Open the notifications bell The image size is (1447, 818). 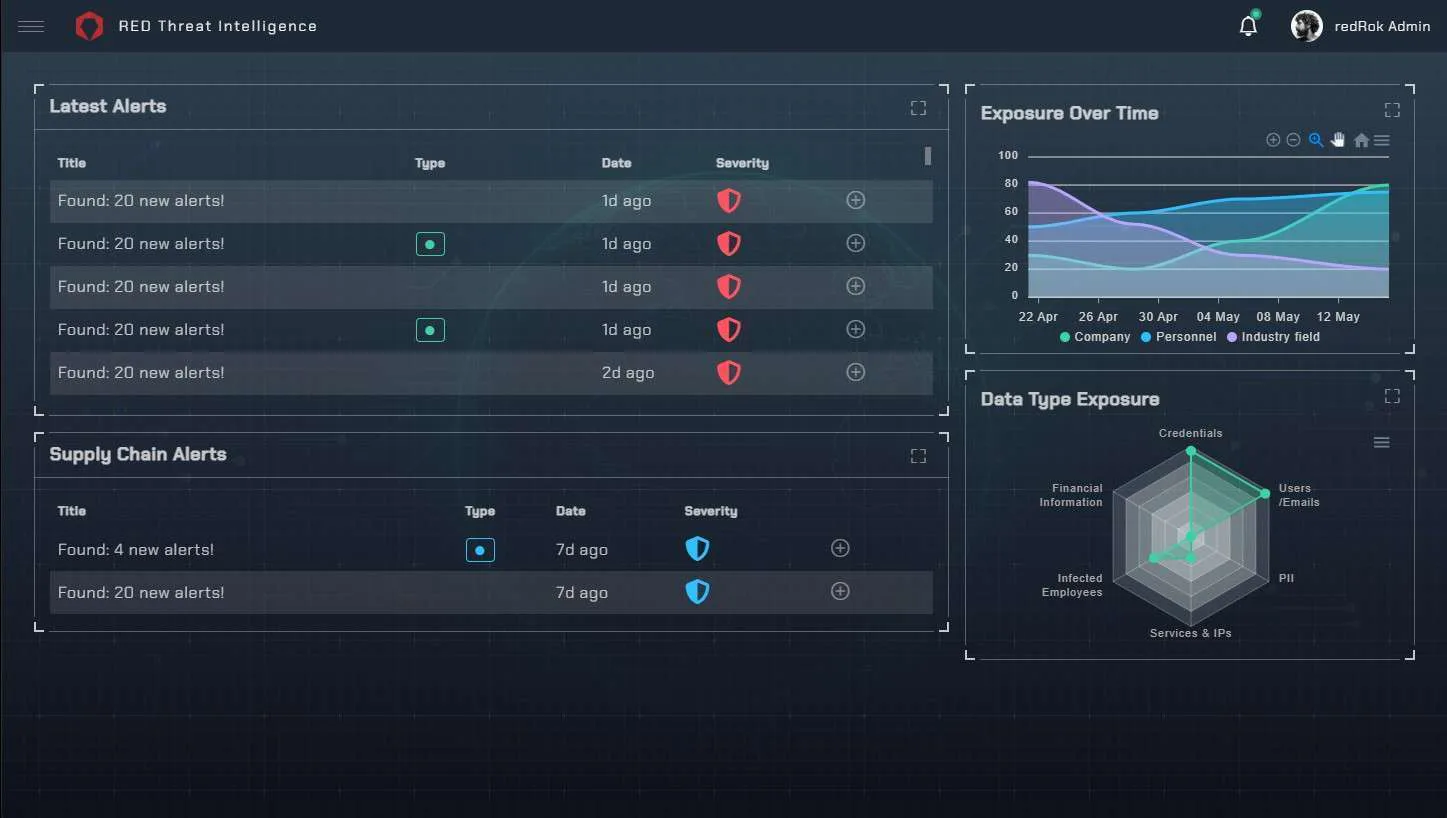click(1248, 26)
